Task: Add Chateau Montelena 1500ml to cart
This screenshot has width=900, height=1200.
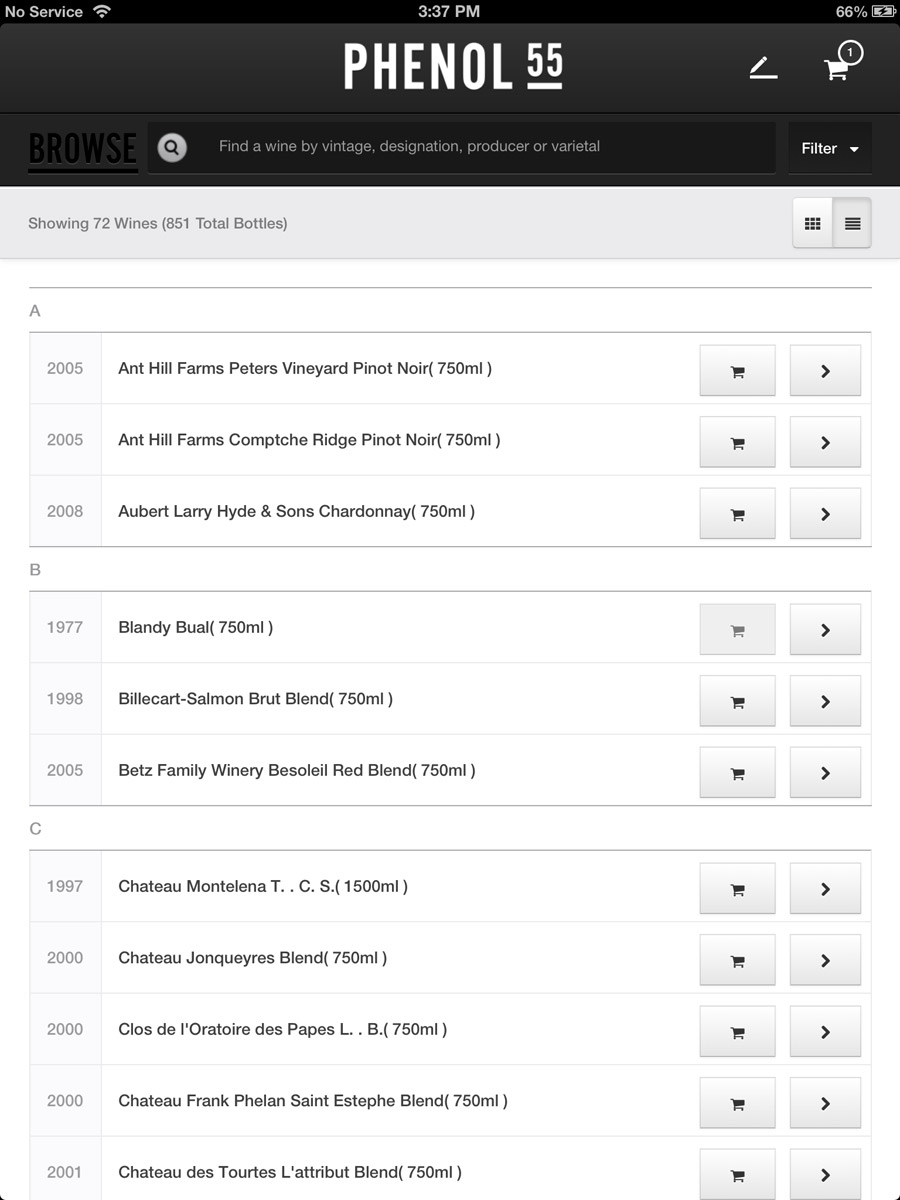Action: pyautogui.click(x=737, y=889)
